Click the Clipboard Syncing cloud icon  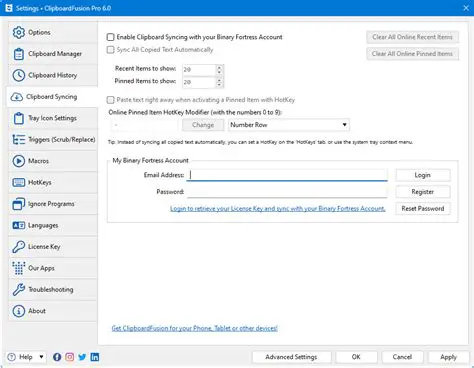17,97
